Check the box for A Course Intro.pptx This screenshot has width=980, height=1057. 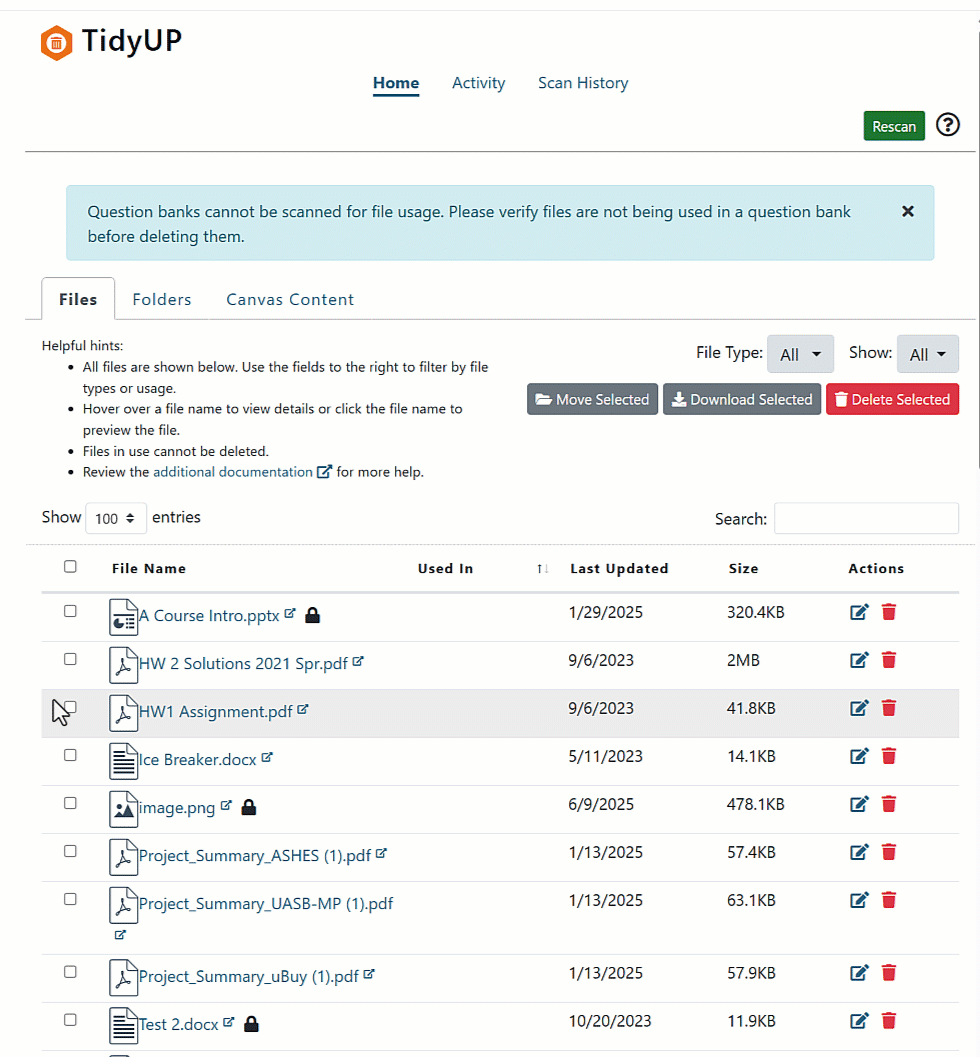click(x=70, y=611)
